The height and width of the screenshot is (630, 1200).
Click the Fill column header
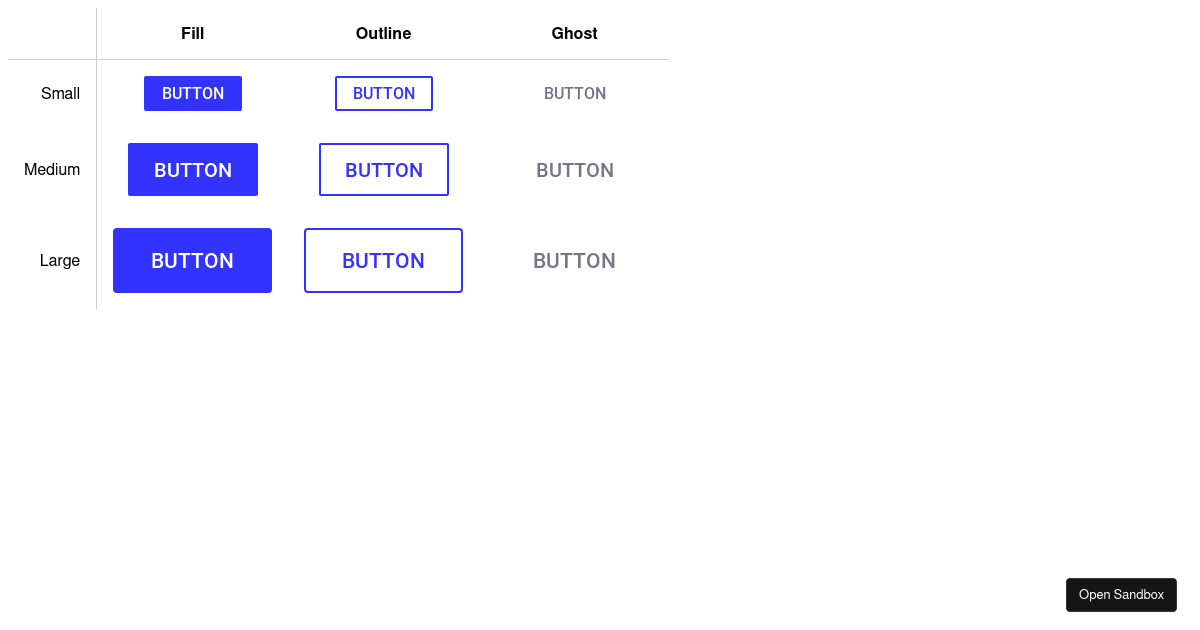coord(192,33)
